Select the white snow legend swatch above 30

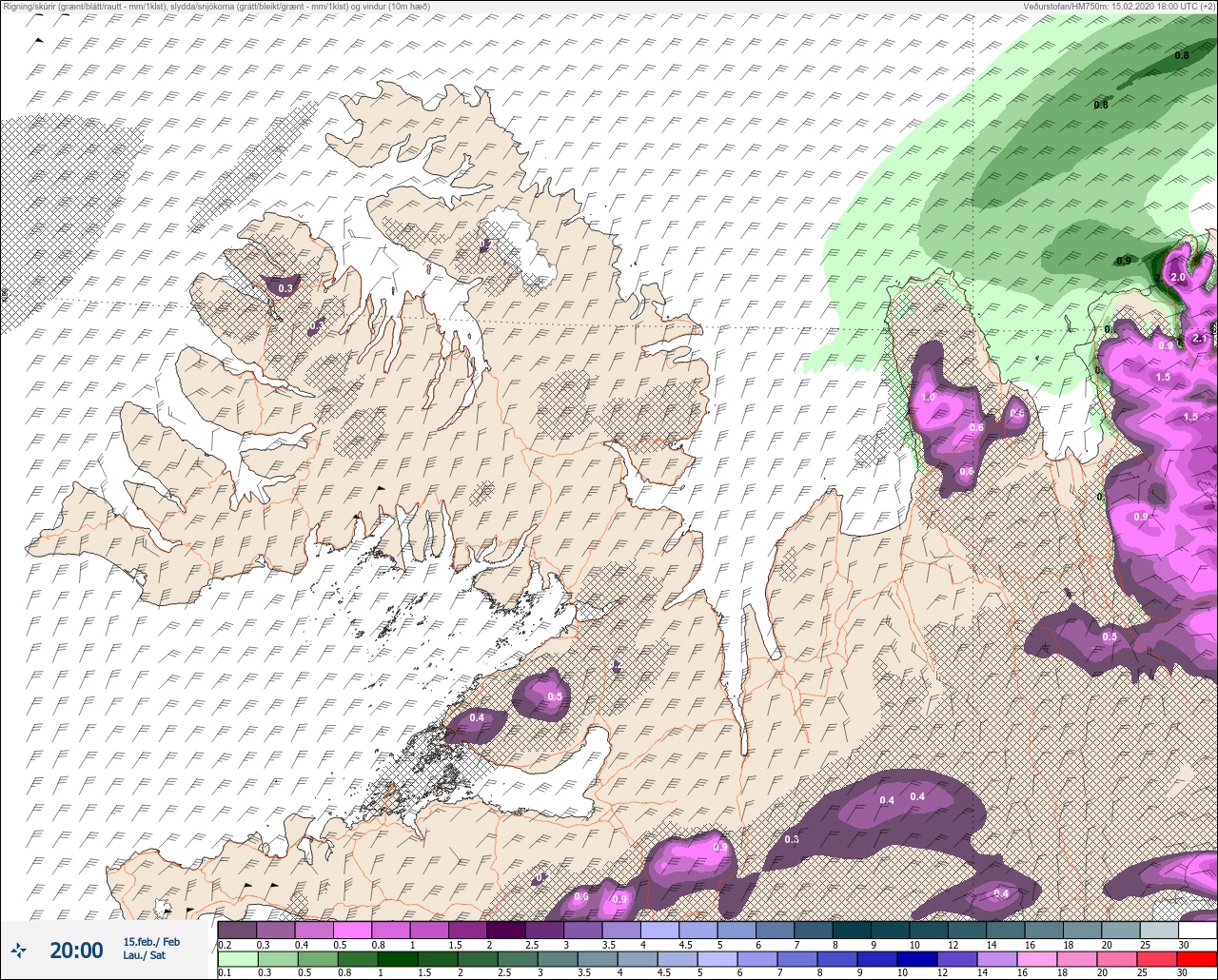click(1197, 930)
